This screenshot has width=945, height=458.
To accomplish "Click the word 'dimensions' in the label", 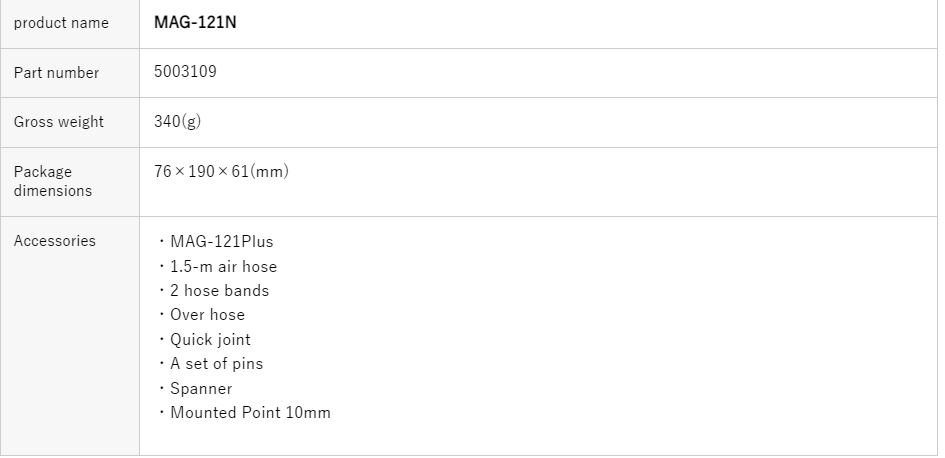I will (53, 191).
